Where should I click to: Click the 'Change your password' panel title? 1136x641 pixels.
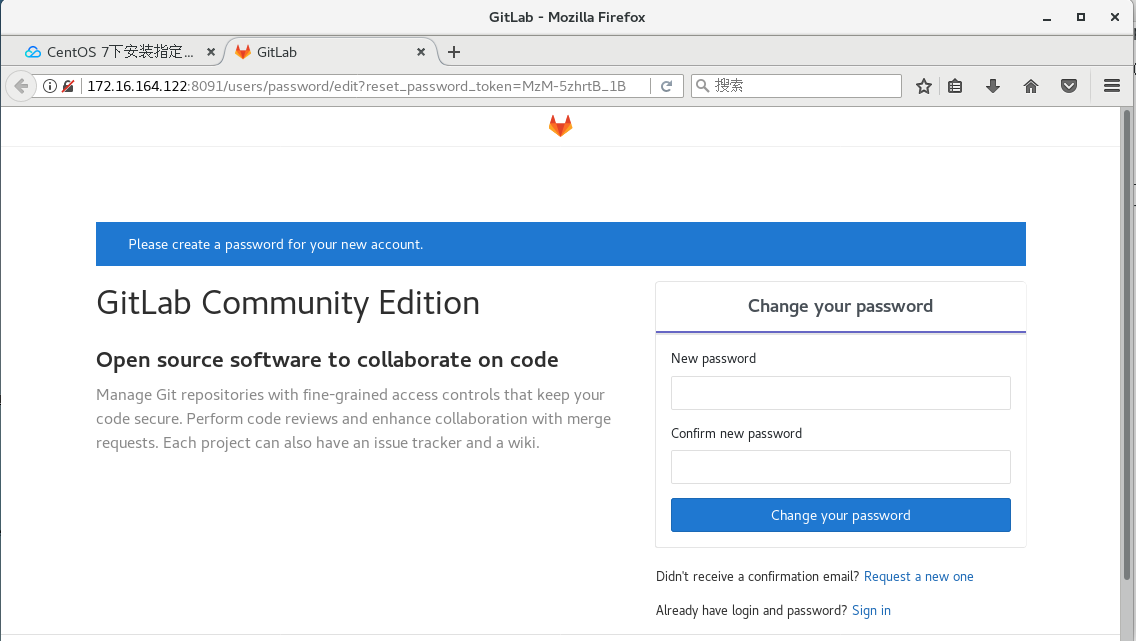840,306
